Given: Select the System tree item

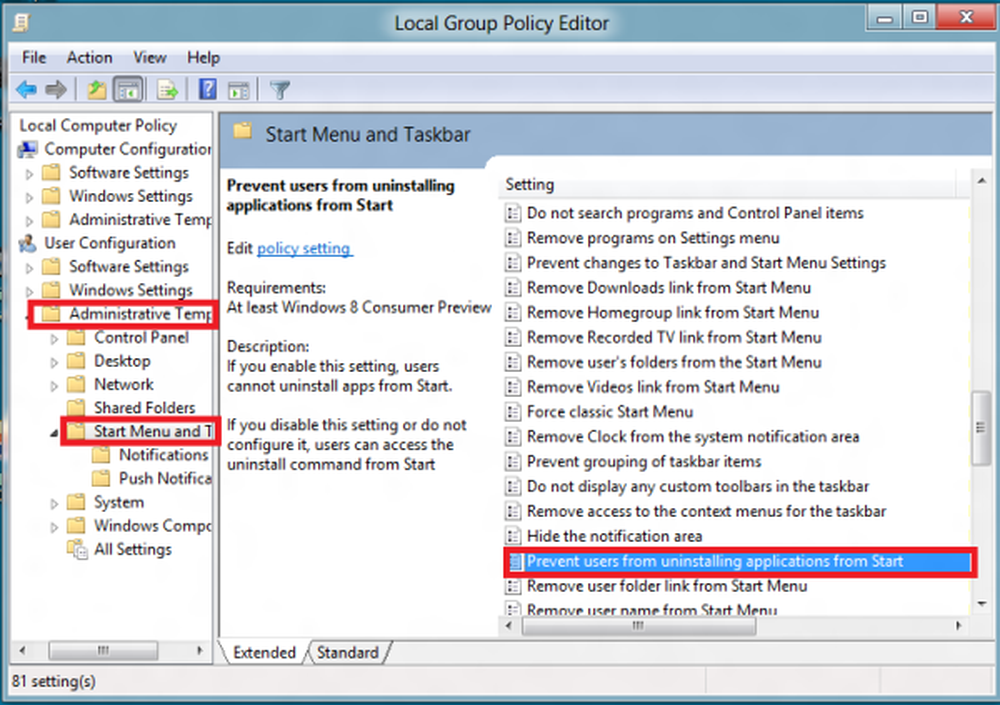Looking at the screenshot, I should pos(119,502).
